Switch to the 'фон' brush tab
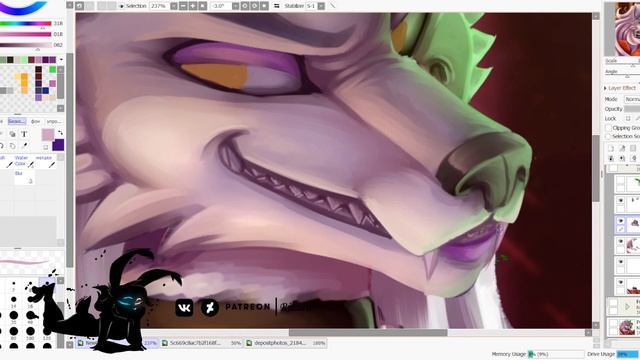Image resolution: width=640 pixels, height=360 pixels. (x=36, y=121)
